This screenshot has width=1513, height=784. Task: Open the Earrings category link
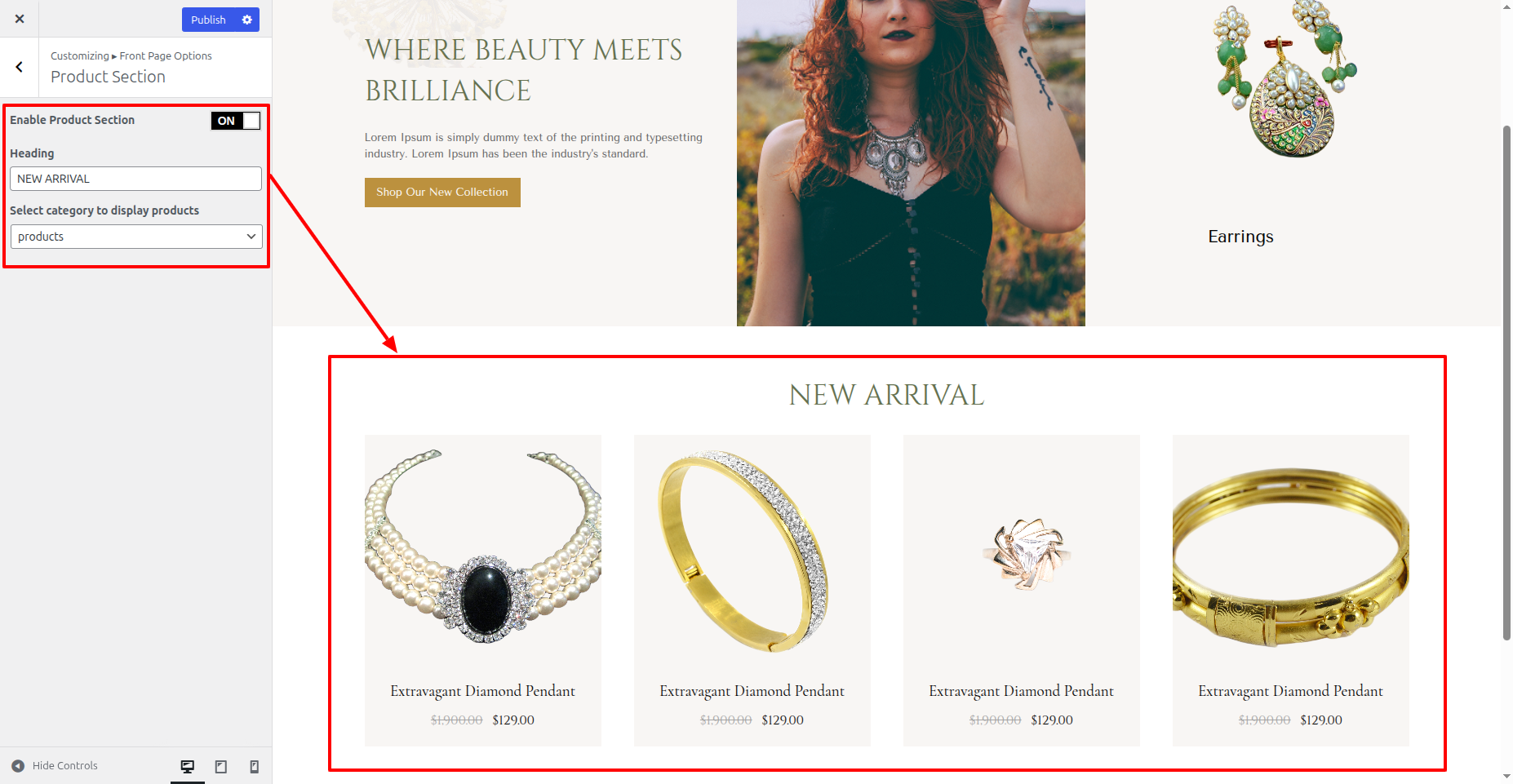[x=1240, y=237]
